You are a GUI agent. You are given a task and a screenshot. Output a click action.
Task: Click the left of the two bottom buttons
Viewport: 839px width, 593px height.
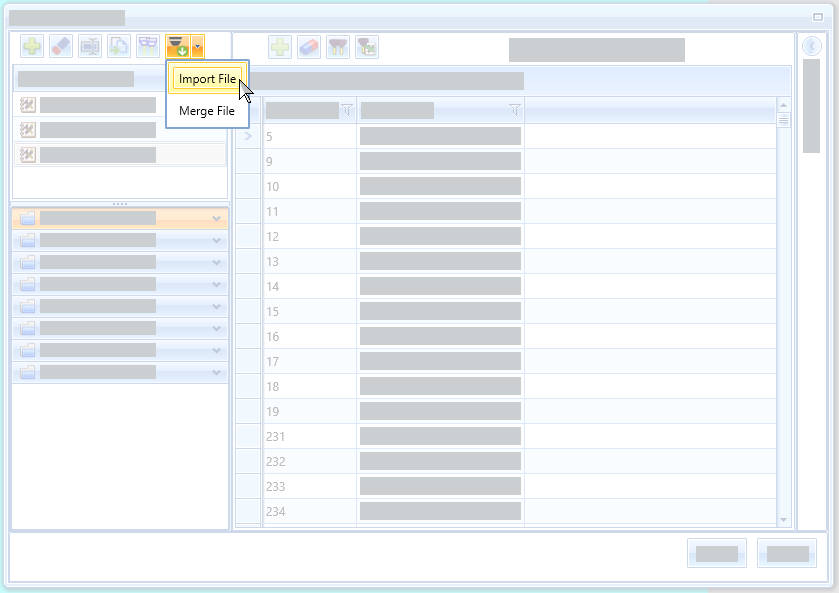(x=717, y=553)
